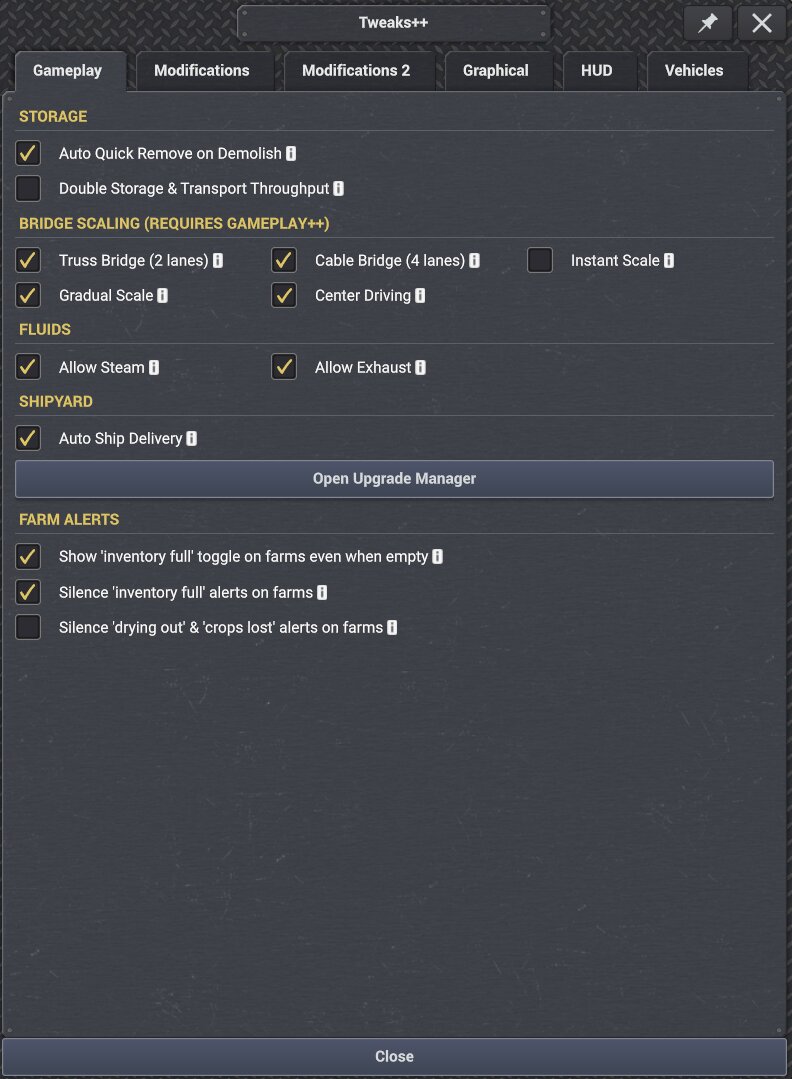
Task: Click the Open Upgrade Manager button
Action: point(394,479)
